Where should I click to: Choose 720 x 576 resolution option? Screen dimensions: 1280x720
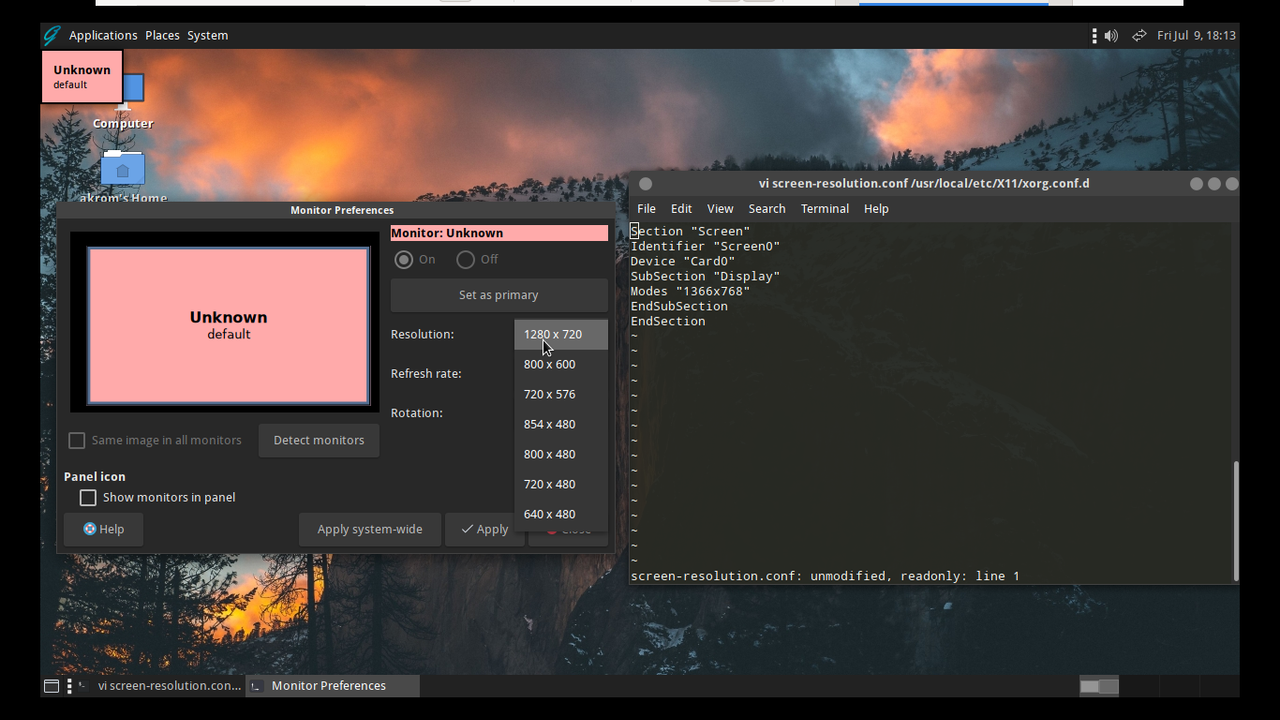(x=561, y=394)
